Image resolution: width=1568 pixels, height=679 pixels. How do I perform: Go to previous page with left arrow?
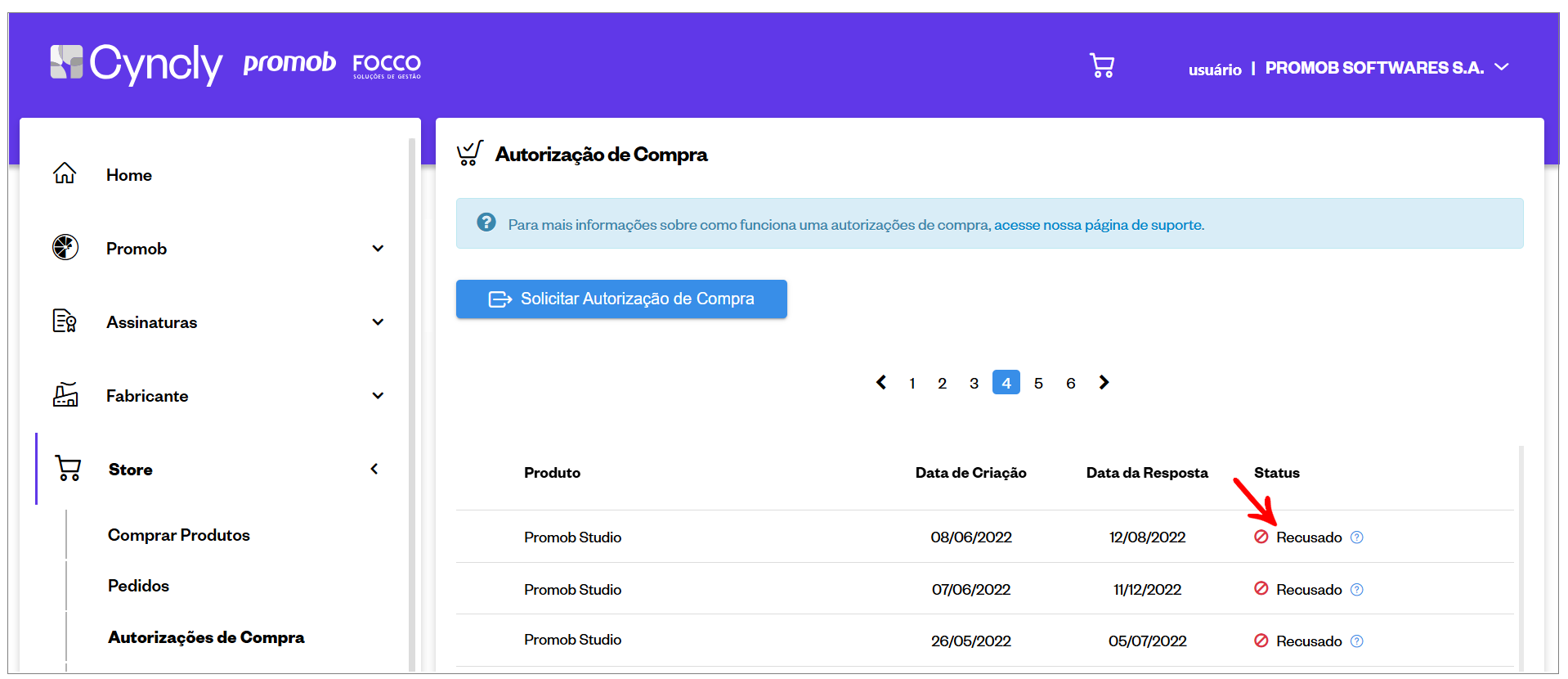click(881, 382)
